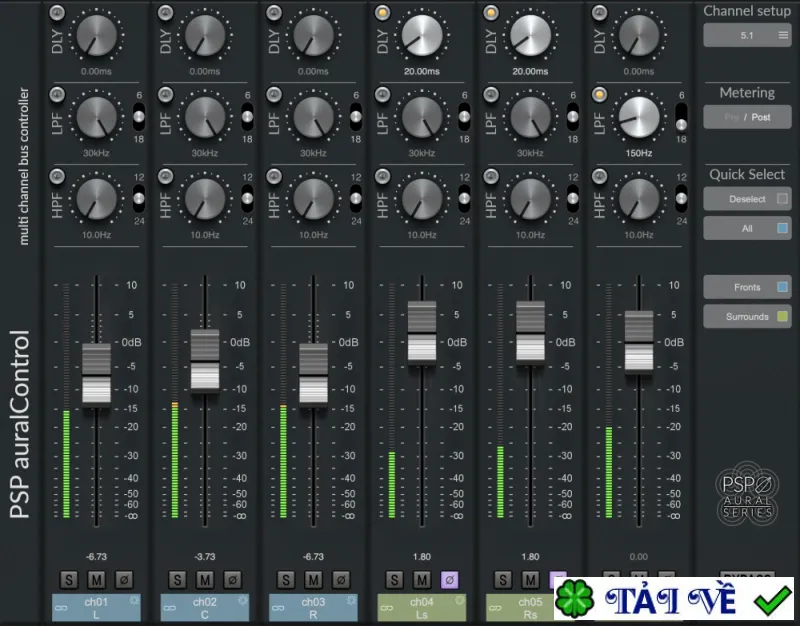Open Channel setup 5.1 dropdown
Image resolution: width=800 pixels, height=626 pixels.
(747, 35)
